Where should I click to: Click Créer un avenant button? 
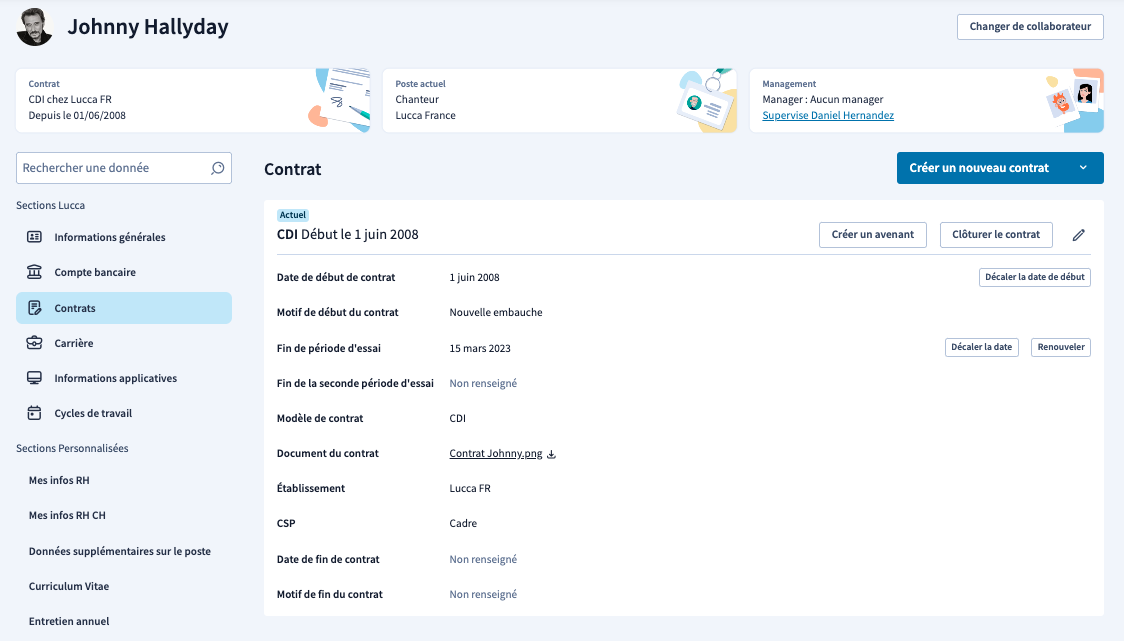[x=872, y=234]
